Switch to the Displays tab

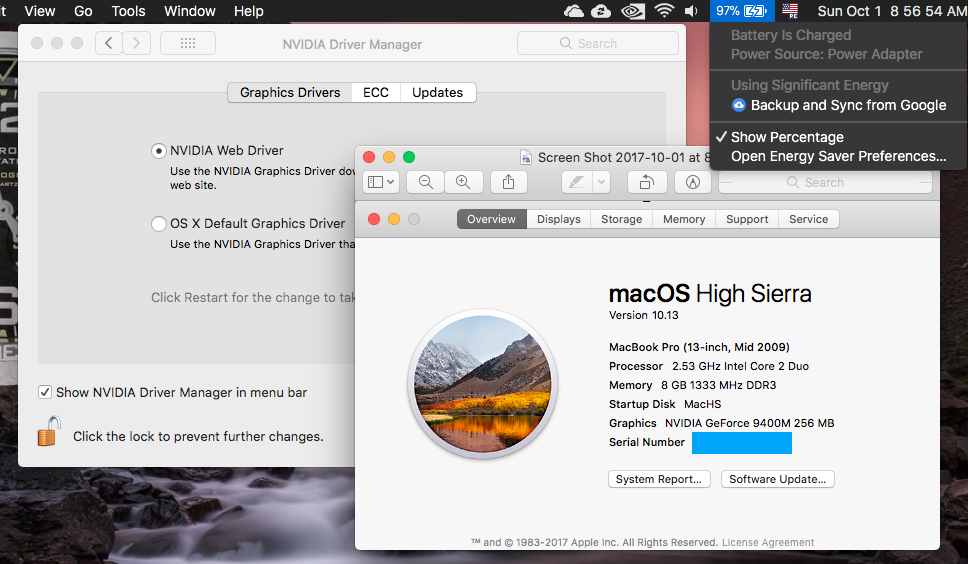559,219
